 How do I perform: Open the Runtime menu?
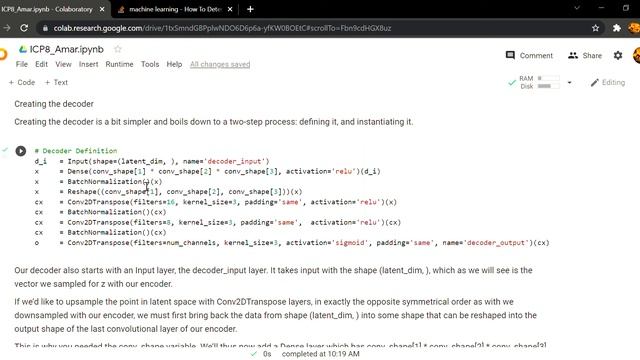click(119, 64)
